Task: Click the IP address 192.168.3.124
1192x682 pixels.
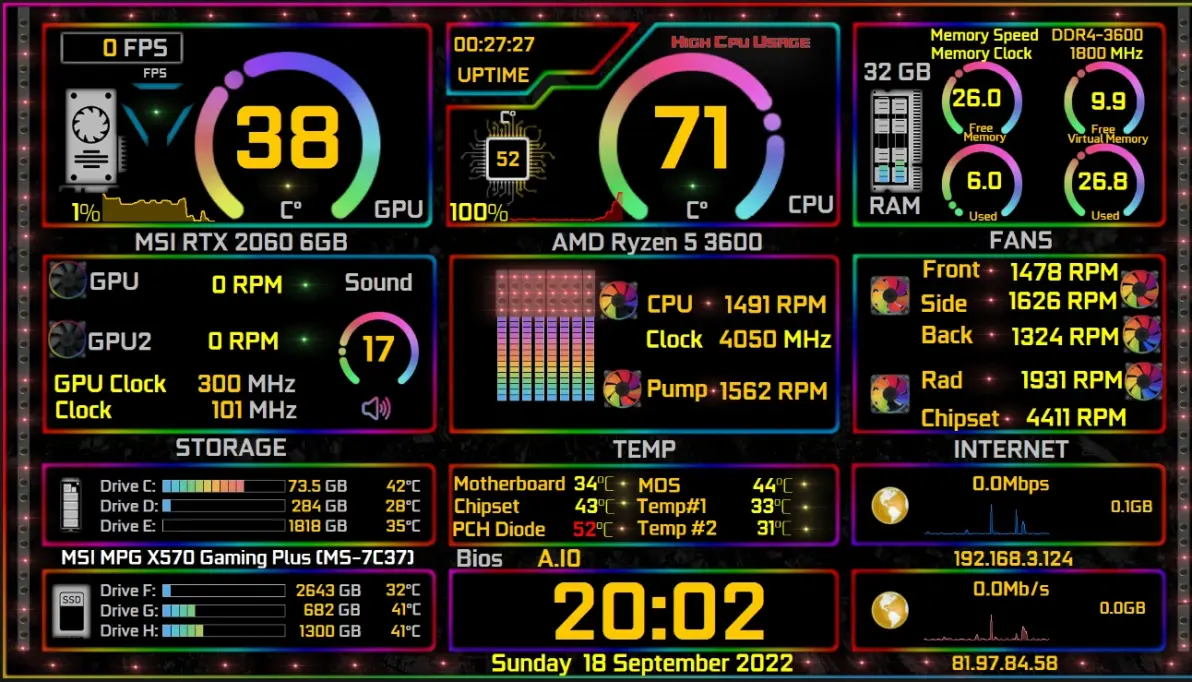Action: [1013, 559]
